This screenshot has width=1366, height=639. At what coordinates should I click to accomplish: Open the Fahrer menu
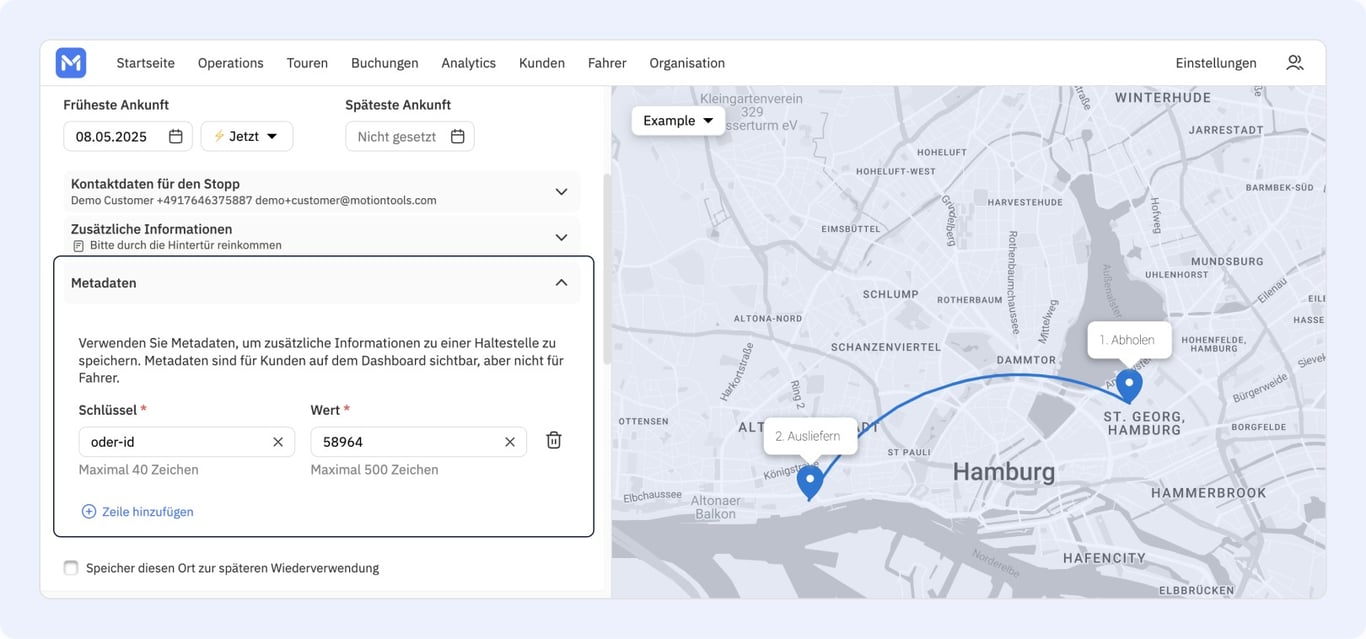pos(607,63)
